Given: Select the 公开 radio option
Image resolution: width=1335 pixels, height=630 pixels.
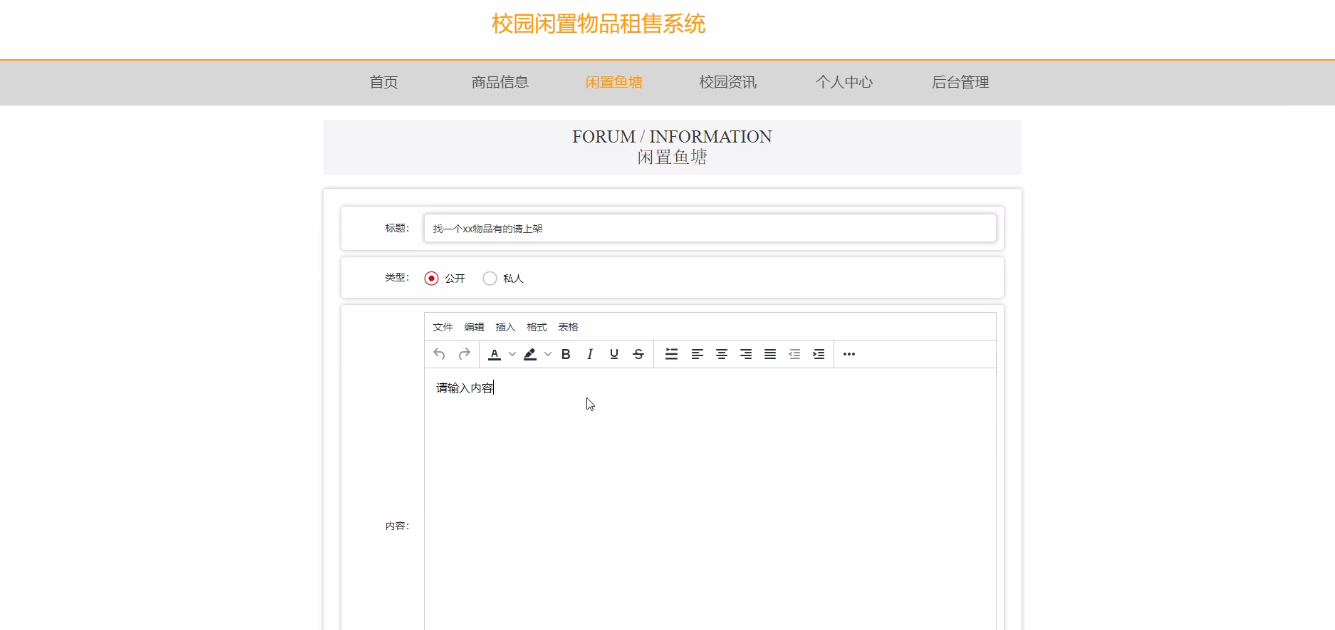Looking at the screenshot, I should pos(432,278).
